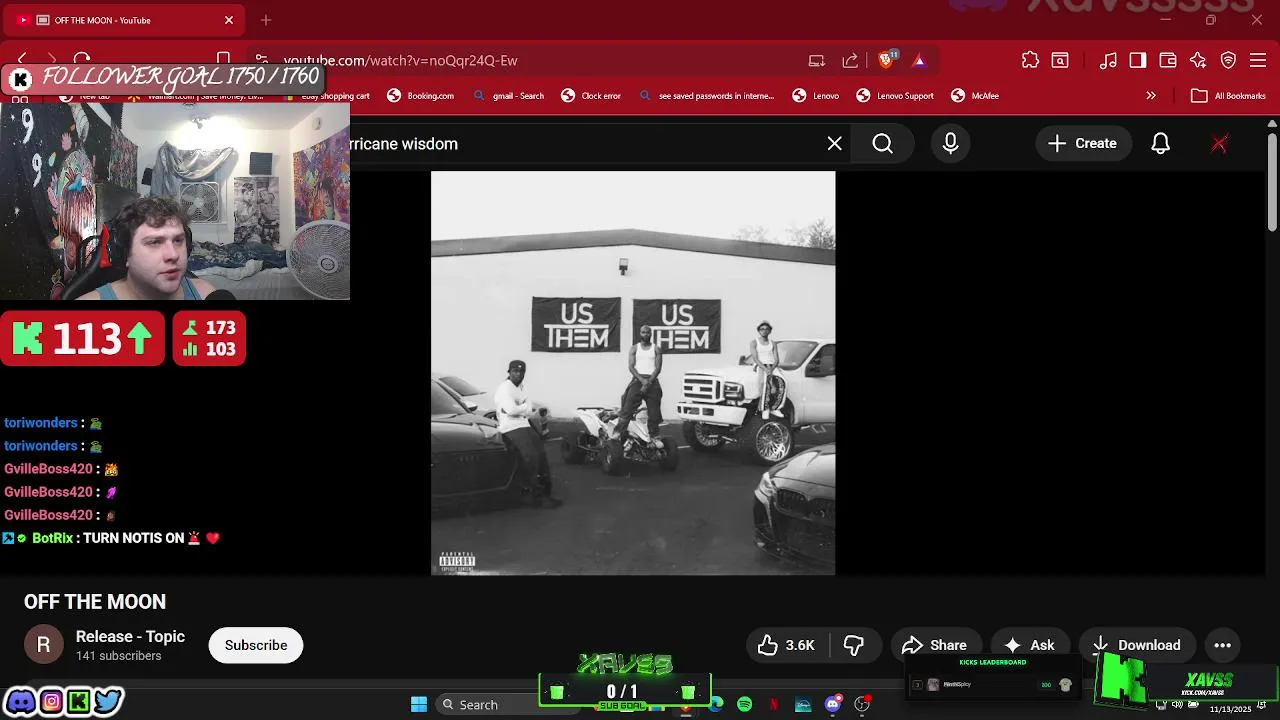Open the Brave Wallet icon
The height and width of the screenshot is (720, 1280).
[x=1168, y=60]
